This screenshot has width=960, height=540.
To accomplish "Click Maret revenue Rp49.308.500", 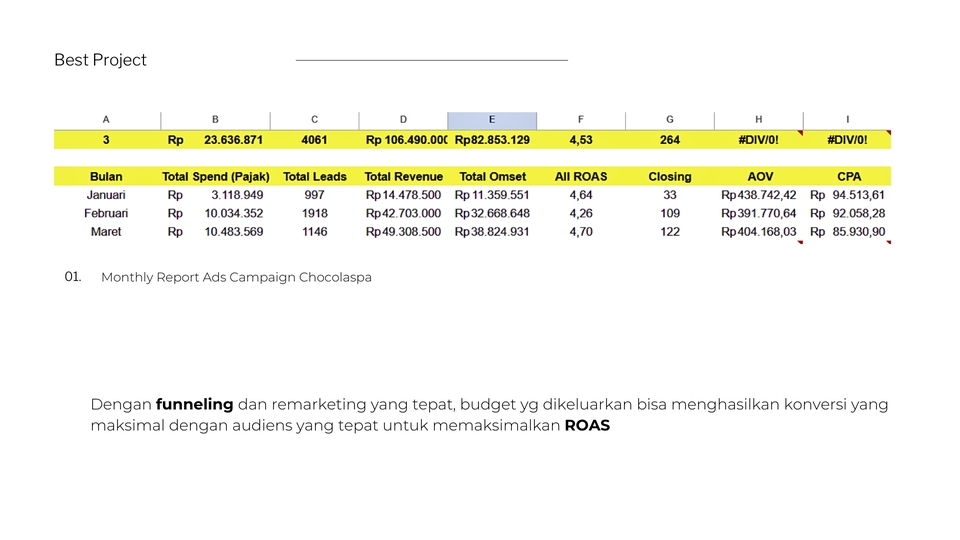I will point(403,231).
